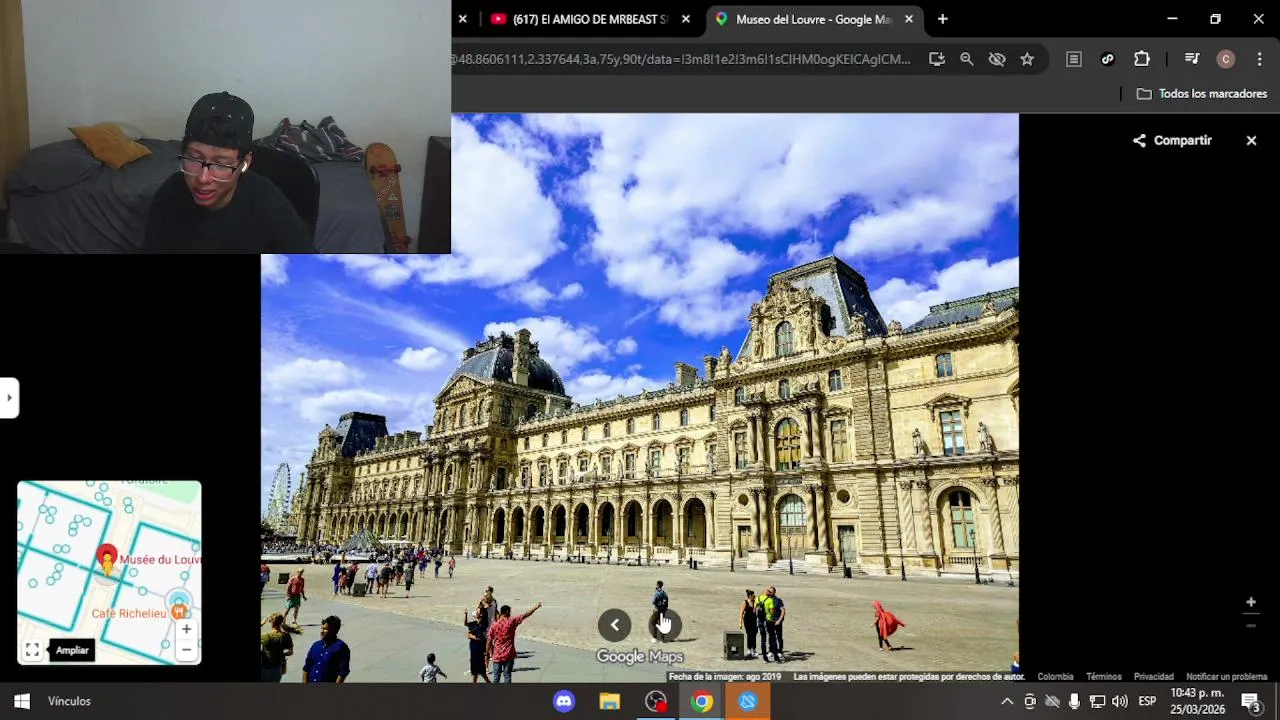Open File Explorer from the taskbar
Viewport: 1280px width, 720px height.
[x=609, y=701]
